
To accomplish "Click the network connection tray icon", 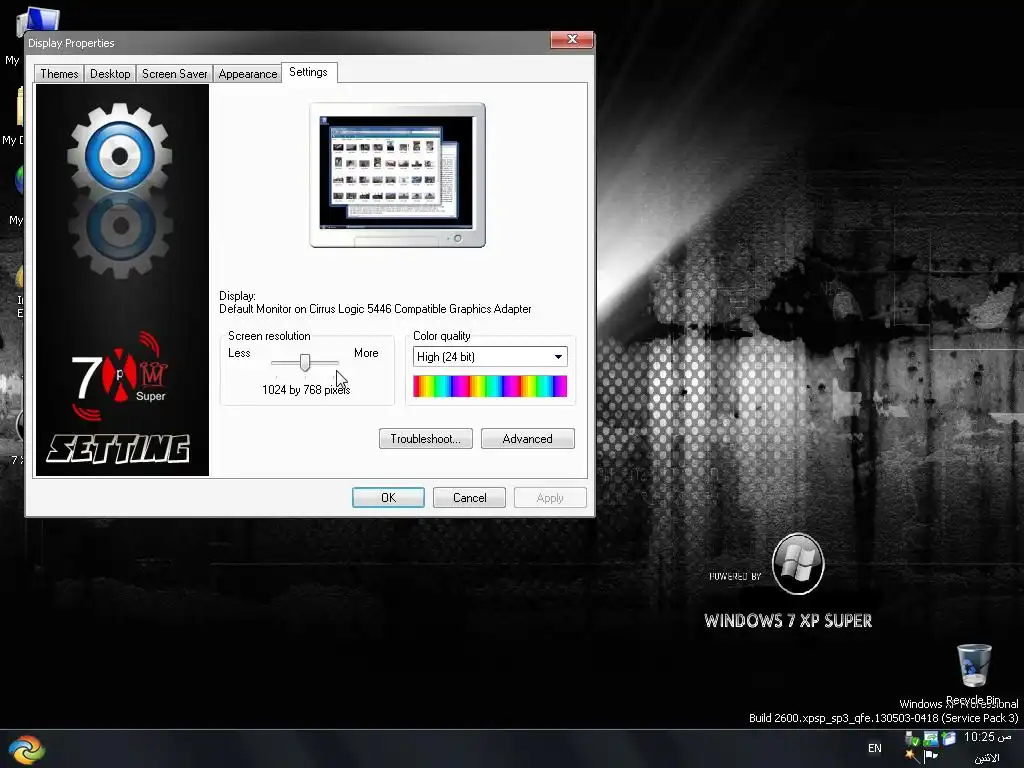I will 931,739.
